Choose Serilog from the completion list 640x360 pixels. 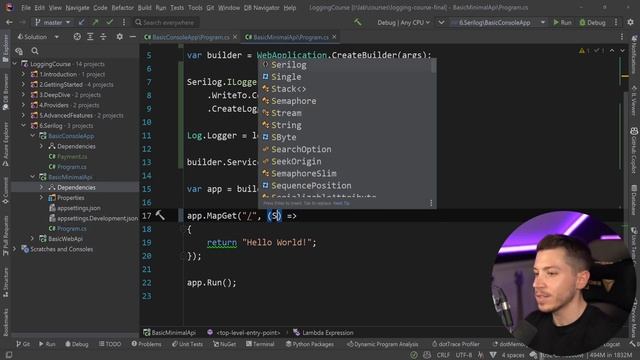click(346, 65)
